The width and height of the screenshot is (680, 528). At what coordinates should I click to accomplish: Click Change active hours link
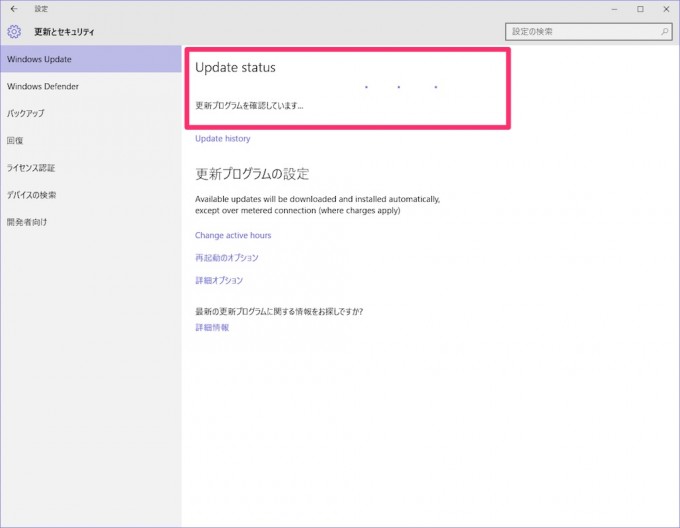233,235
